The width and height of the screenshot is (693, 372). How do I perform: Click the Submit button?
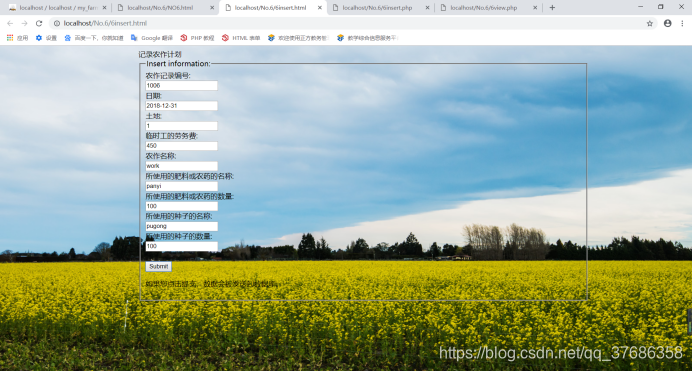(x=158, y=266)
